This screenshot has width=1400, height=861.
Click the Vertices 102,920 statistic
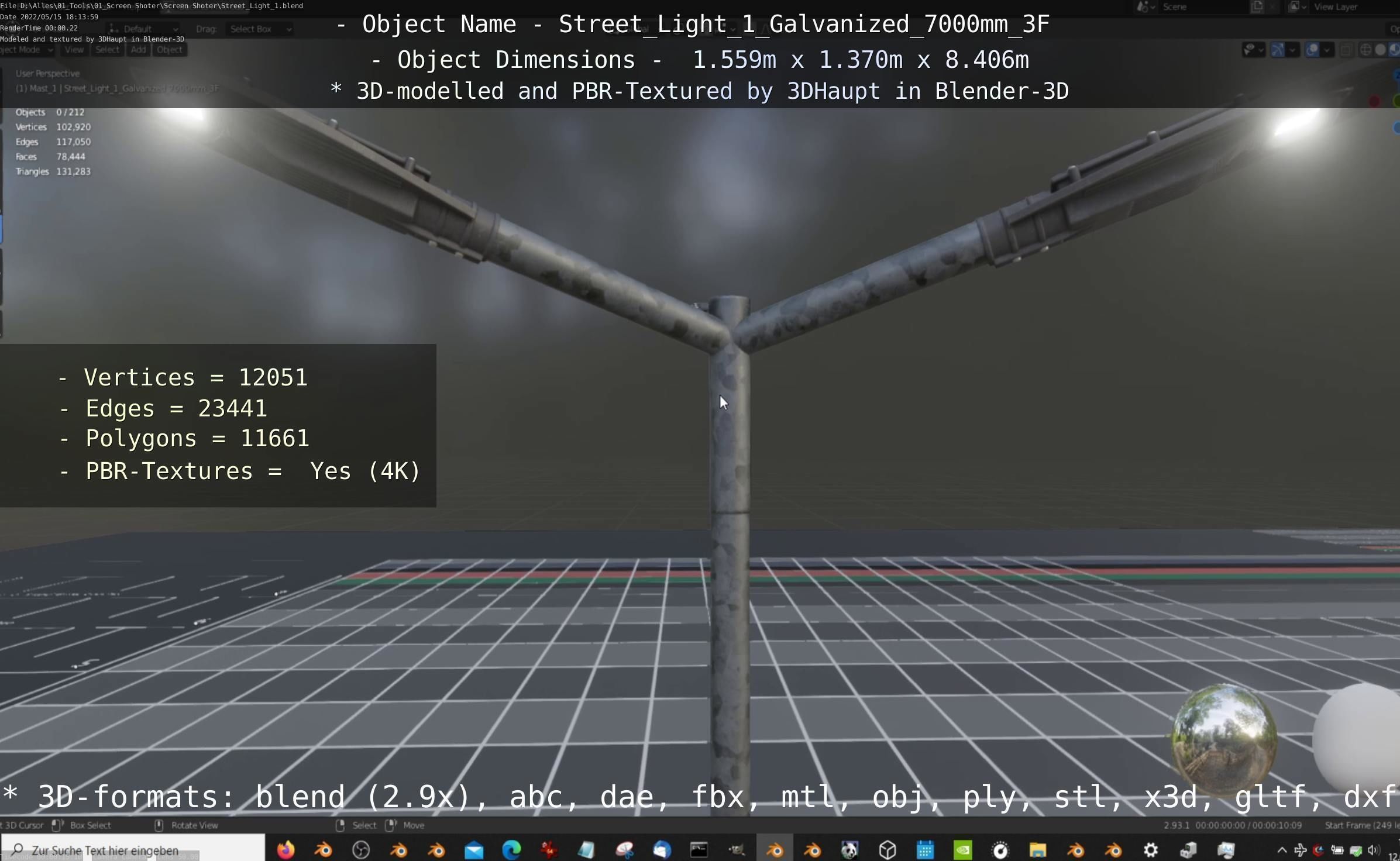point(53,127)
